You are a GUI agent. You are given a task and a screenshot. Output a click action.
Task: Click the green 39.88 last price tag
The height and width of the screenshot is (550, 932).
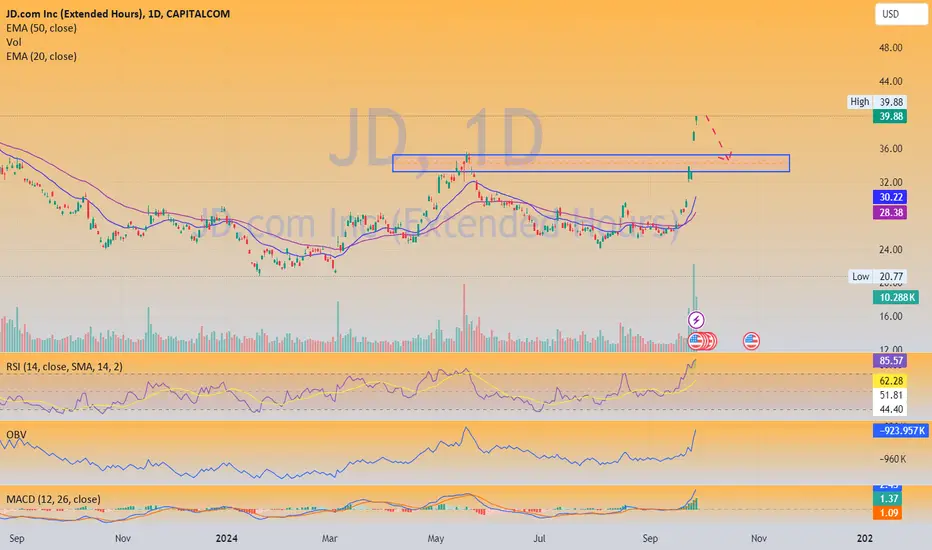point(890,117)
